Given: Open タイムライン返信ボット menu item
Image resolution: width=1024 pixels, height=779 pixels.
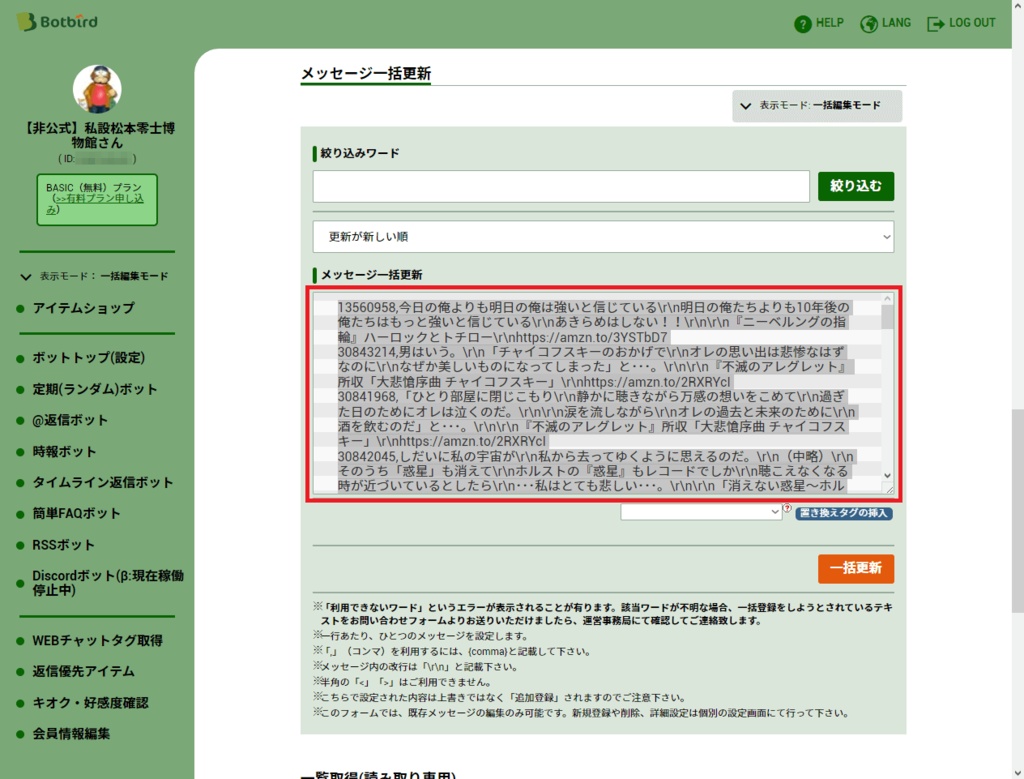Looking at the screenshot, I should pyautogui.click(x=103, y=483).
